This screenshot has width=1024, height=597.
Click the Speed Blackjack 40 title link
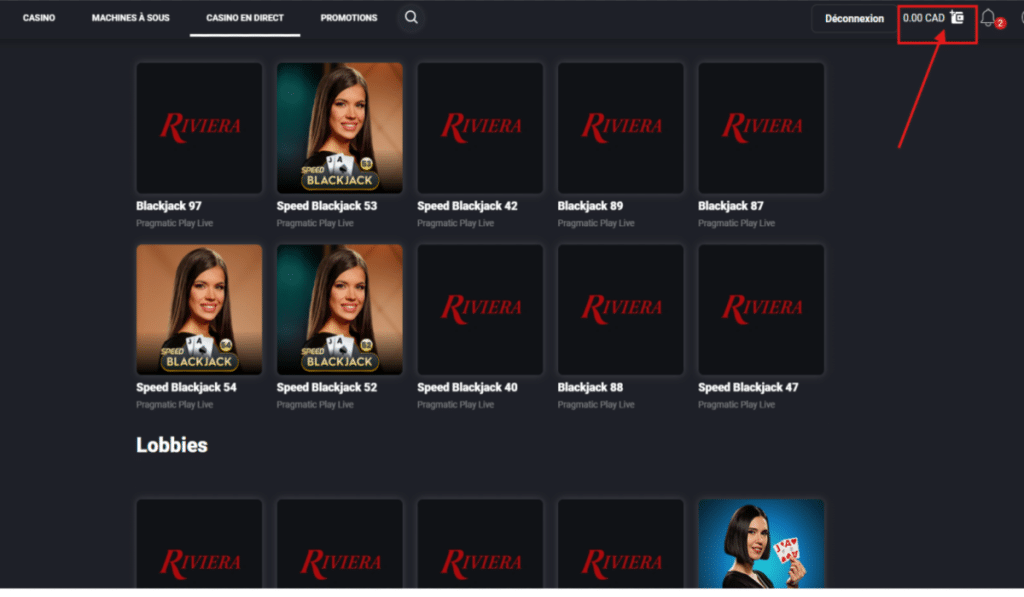tap(467, 387)
